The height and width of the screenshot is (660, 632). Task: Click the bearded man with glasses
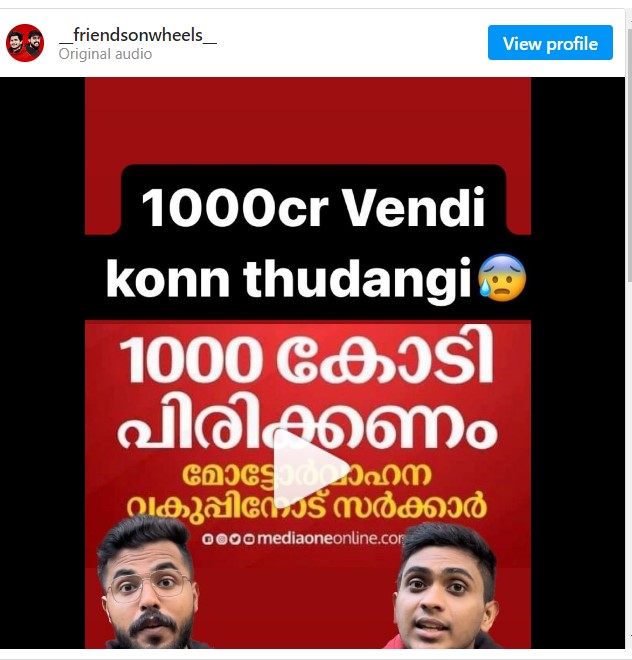click(x=147, y=583)
